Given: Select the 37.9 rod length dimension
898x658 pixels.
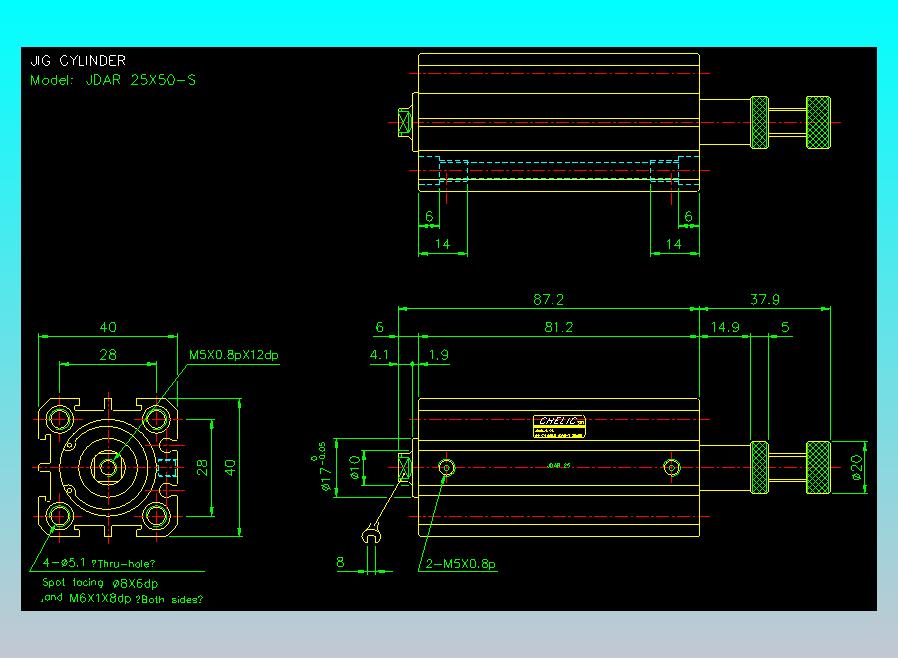Looking at the screenshot, I should 765,300.
